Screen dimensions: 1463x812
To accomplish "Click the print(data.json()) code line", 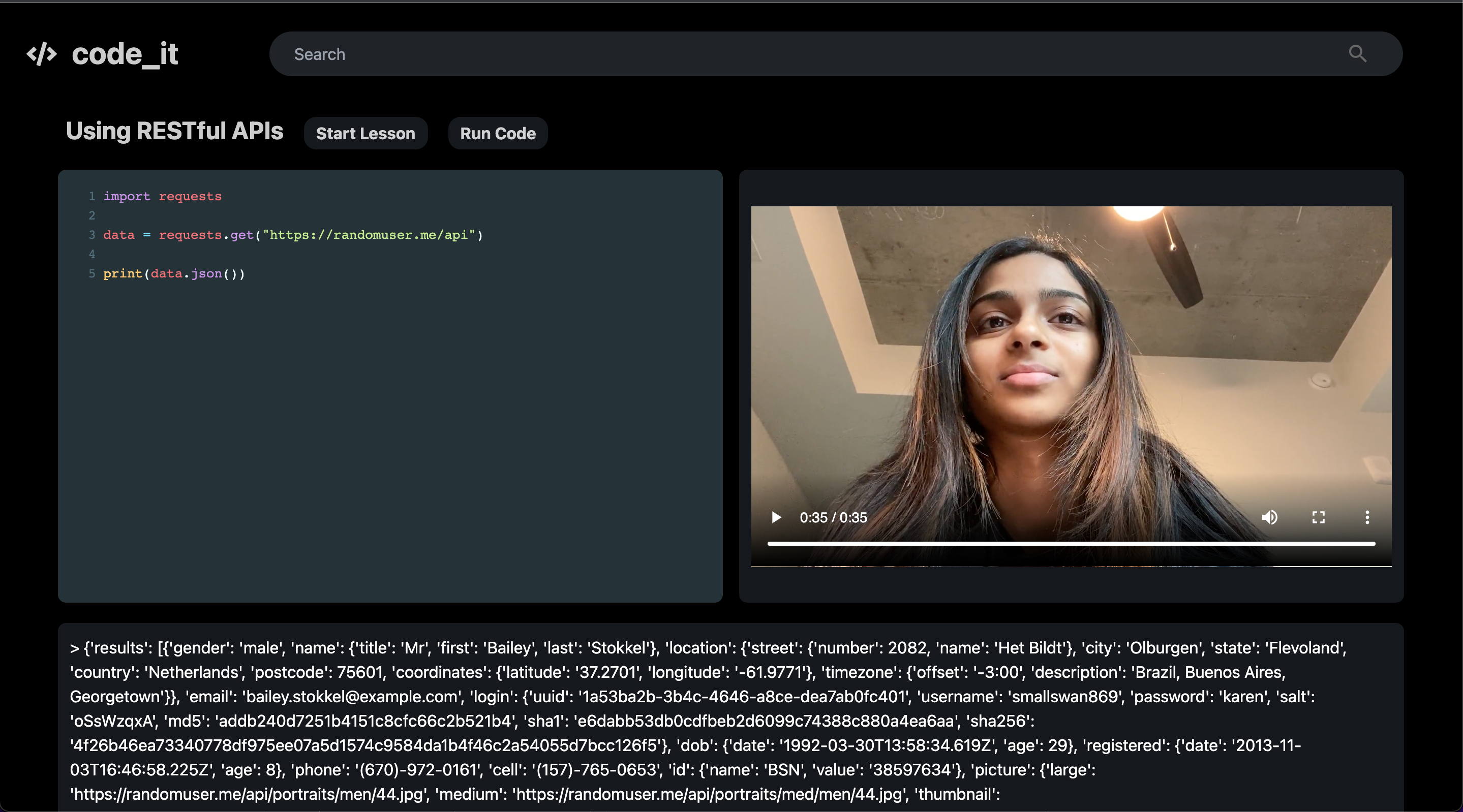I will pyautogui.click(x=174, y=274).
